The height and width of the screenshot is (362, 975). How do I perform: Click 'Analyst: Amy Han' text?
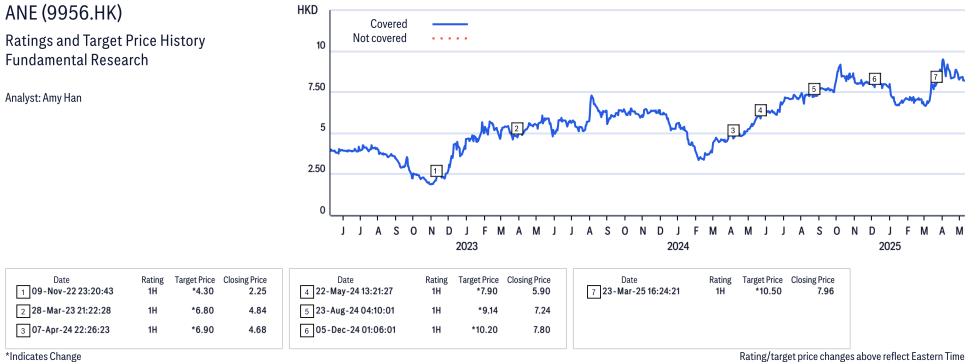point(44,98)
